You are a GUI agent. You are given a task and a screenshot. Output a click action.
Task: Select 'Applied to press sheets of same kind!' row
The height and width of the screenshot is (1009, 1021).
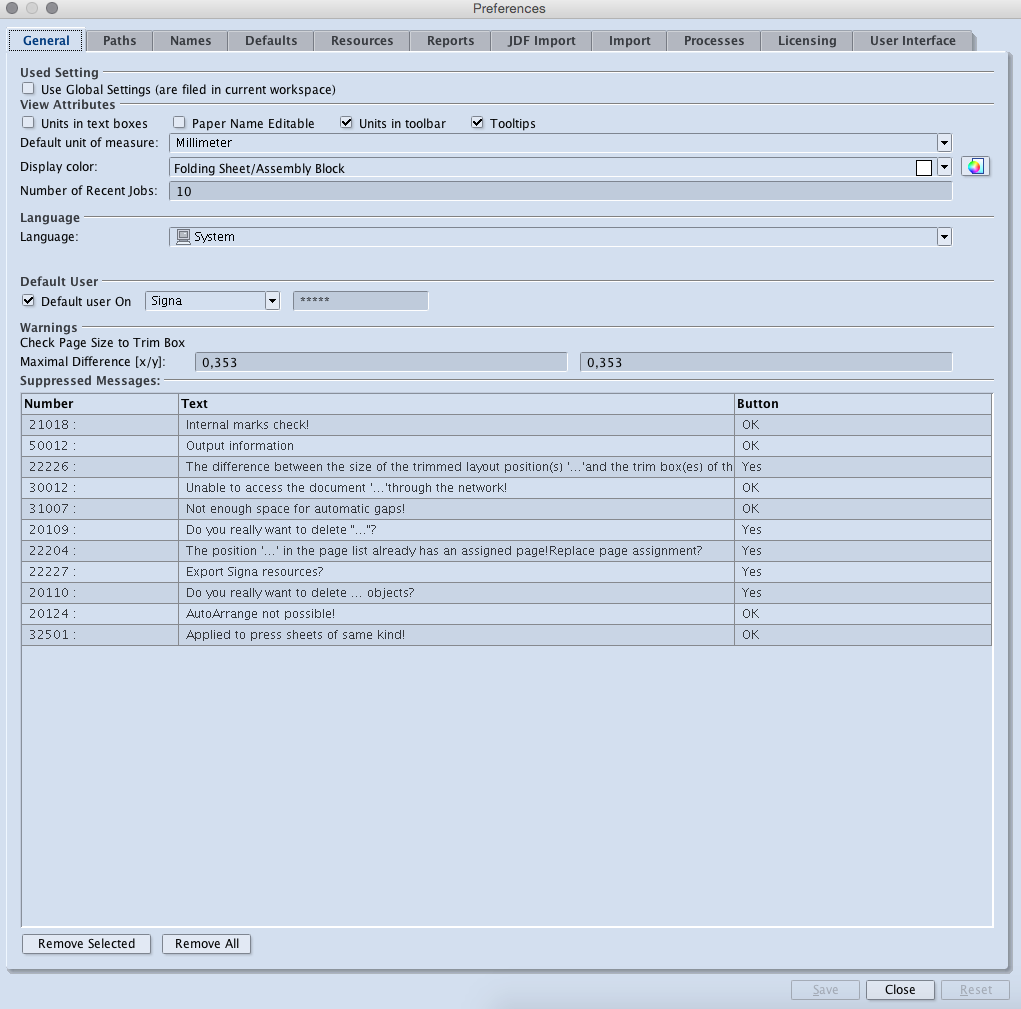(507, 635)
